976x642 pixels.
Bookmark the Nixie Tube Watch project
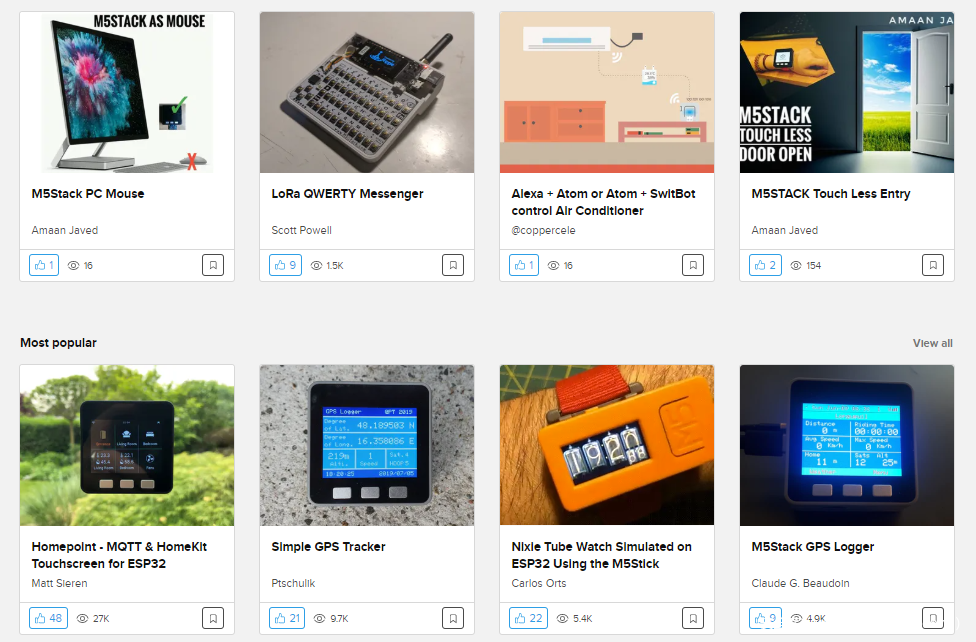click(x=693, y=618)
